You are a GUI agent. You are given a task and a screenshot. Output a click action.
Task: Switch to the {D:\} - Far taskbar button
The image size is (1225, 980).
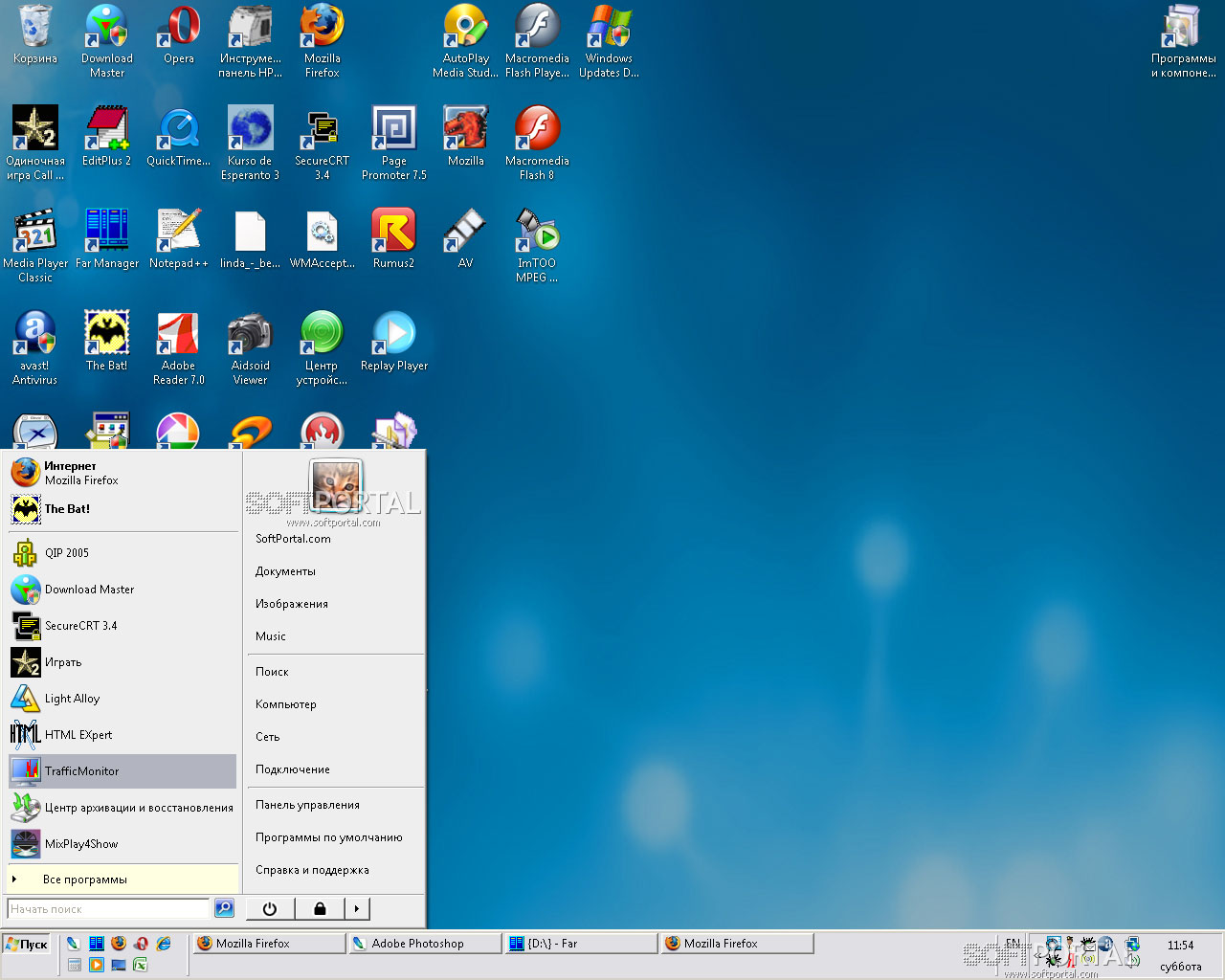[x=581, y=944]
